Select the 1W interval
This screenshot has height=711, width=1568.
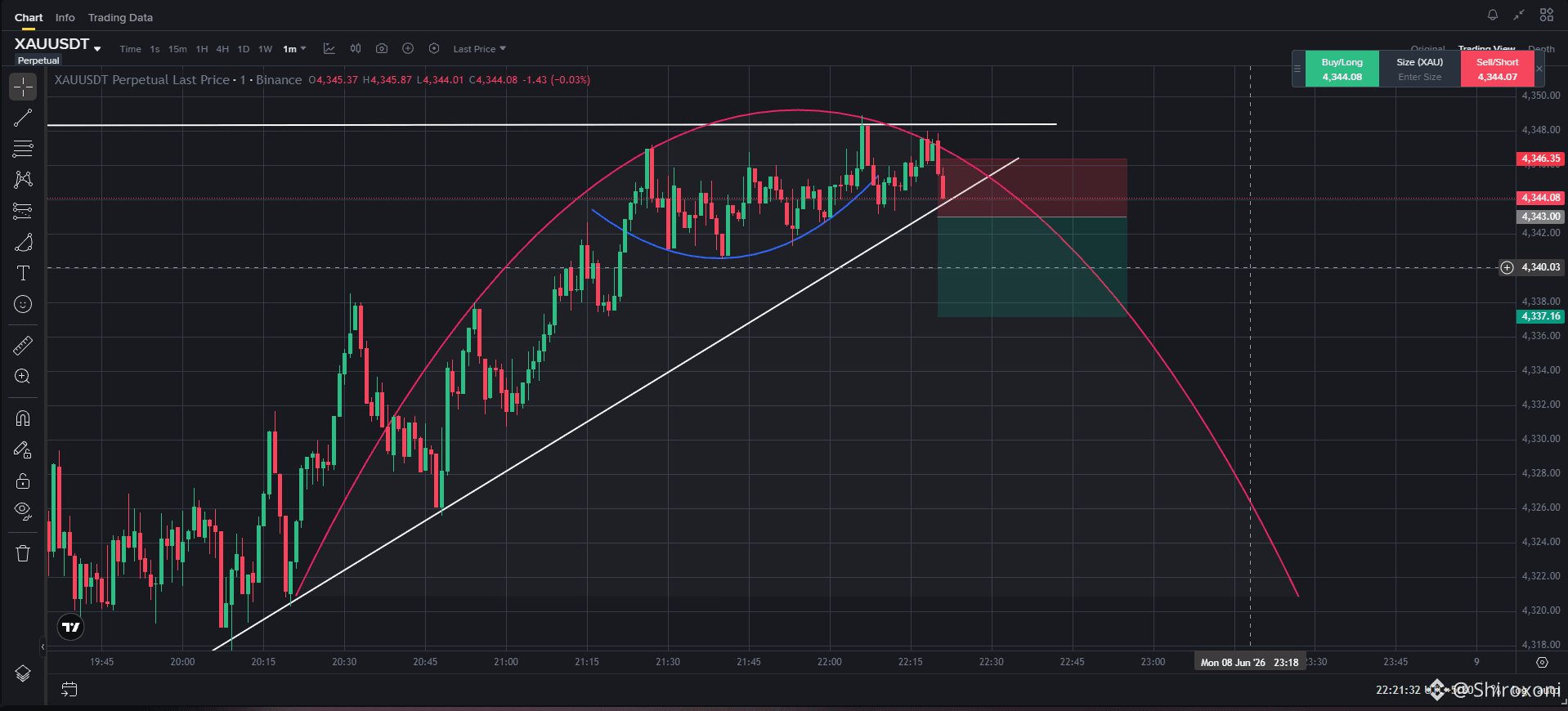(265, 49)
